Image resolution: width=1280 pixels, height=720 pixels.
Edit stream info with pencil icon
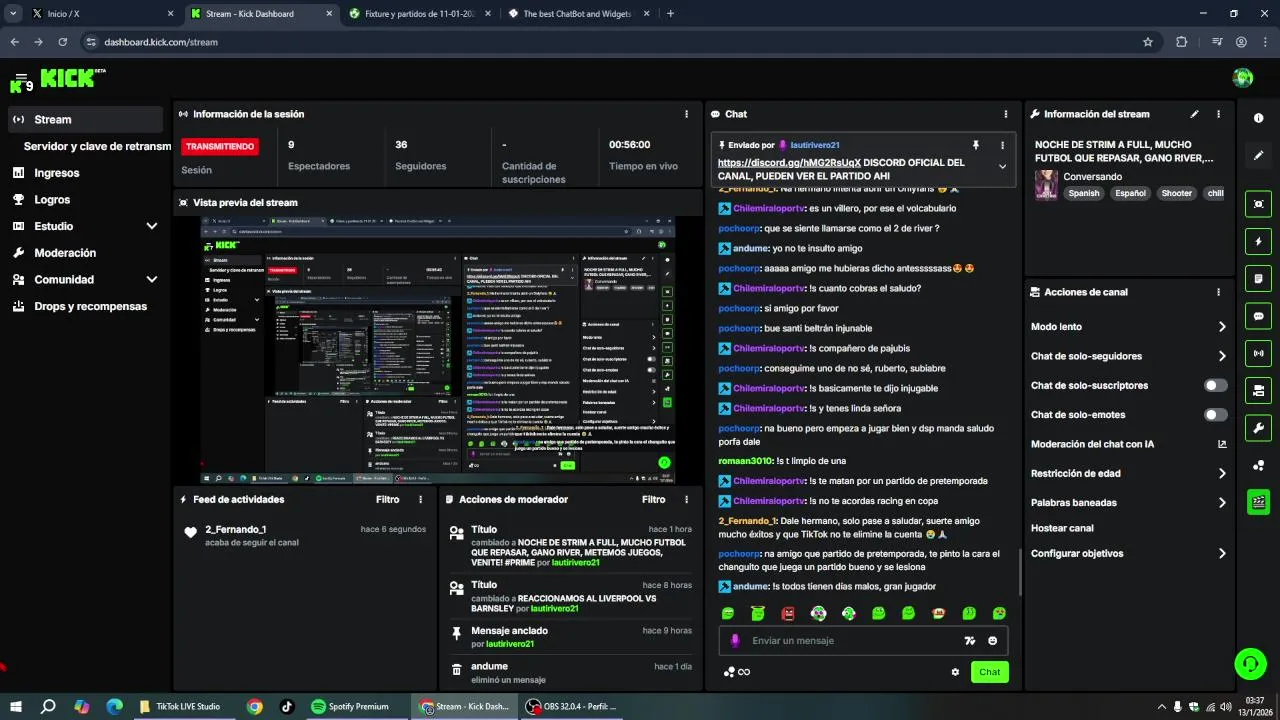click(1194, 114)
